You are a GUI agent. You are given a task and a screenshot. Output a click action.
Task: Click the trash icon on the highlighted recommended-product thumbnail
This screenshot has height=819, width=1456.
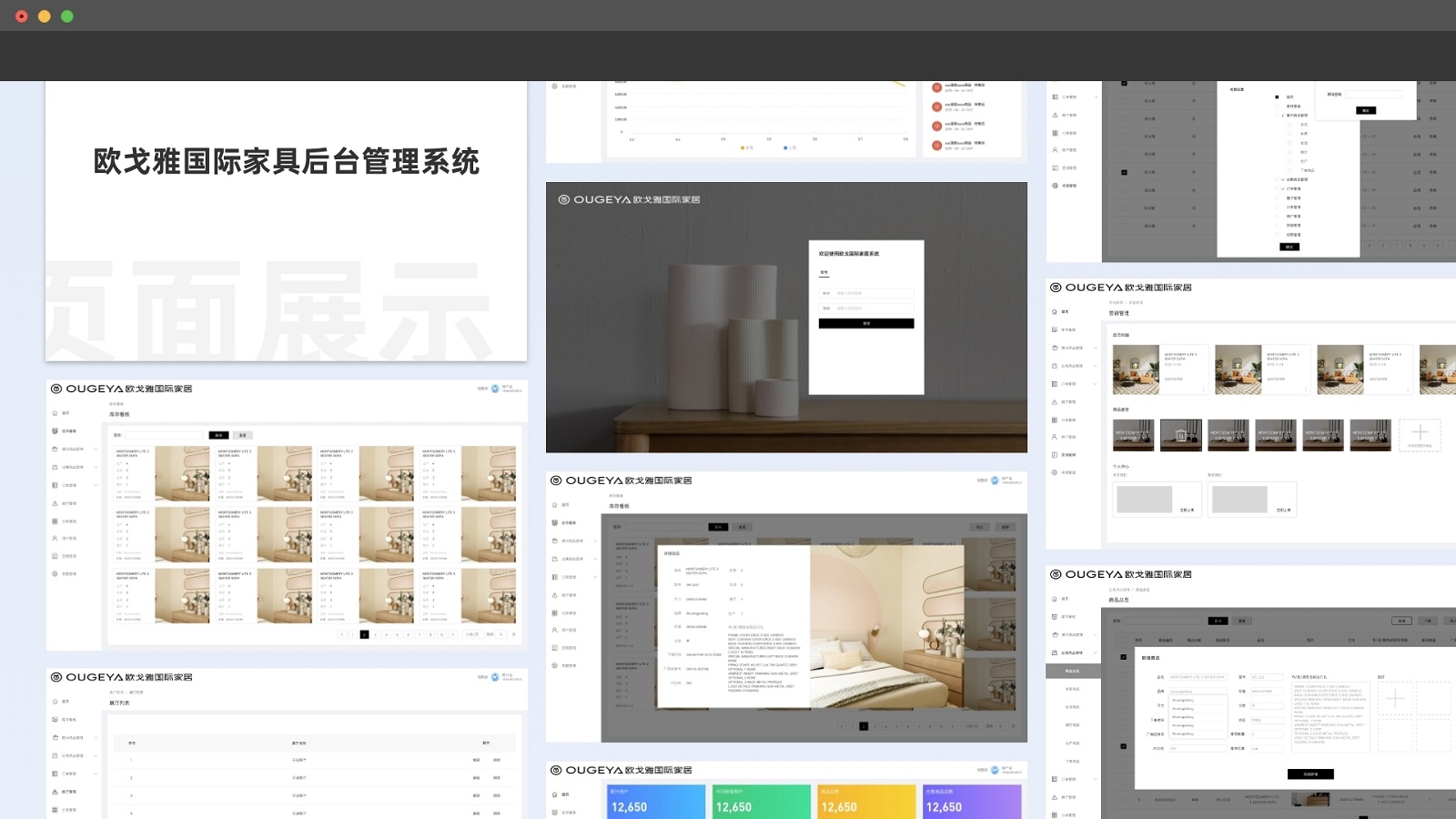1181,434
